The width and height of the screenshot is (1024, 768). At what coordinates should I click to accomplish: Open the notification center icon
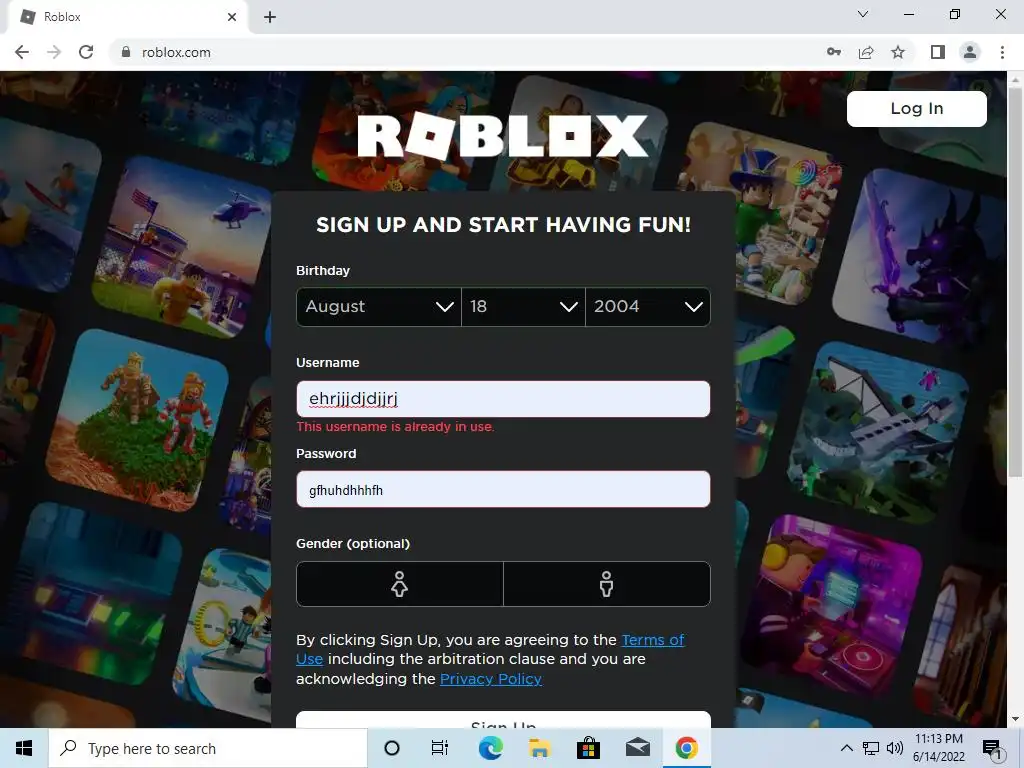tap(992, 748)
